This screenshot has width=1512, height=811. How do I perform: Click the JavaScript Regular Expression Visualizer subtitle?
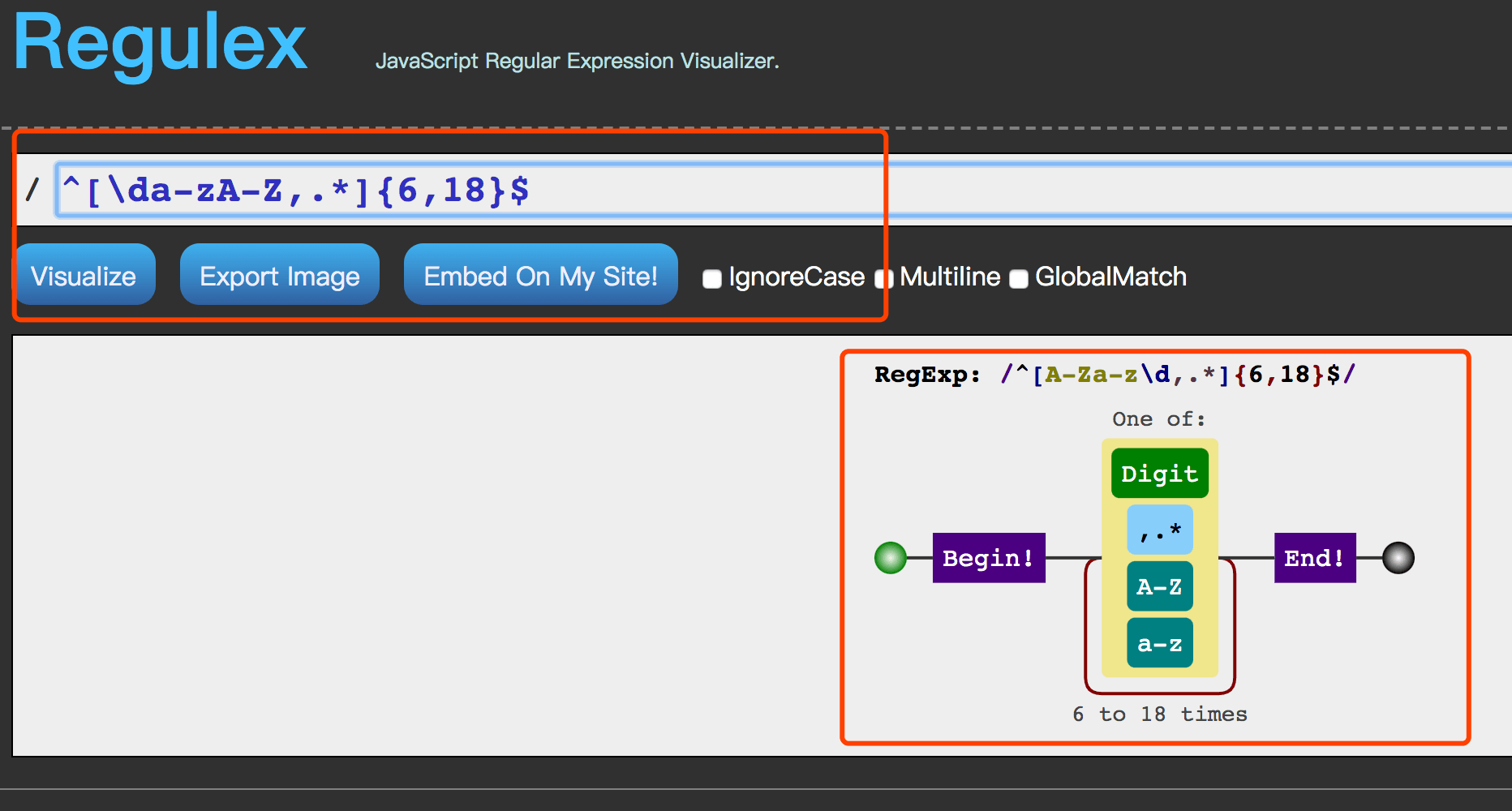click(x=578, y=62)
